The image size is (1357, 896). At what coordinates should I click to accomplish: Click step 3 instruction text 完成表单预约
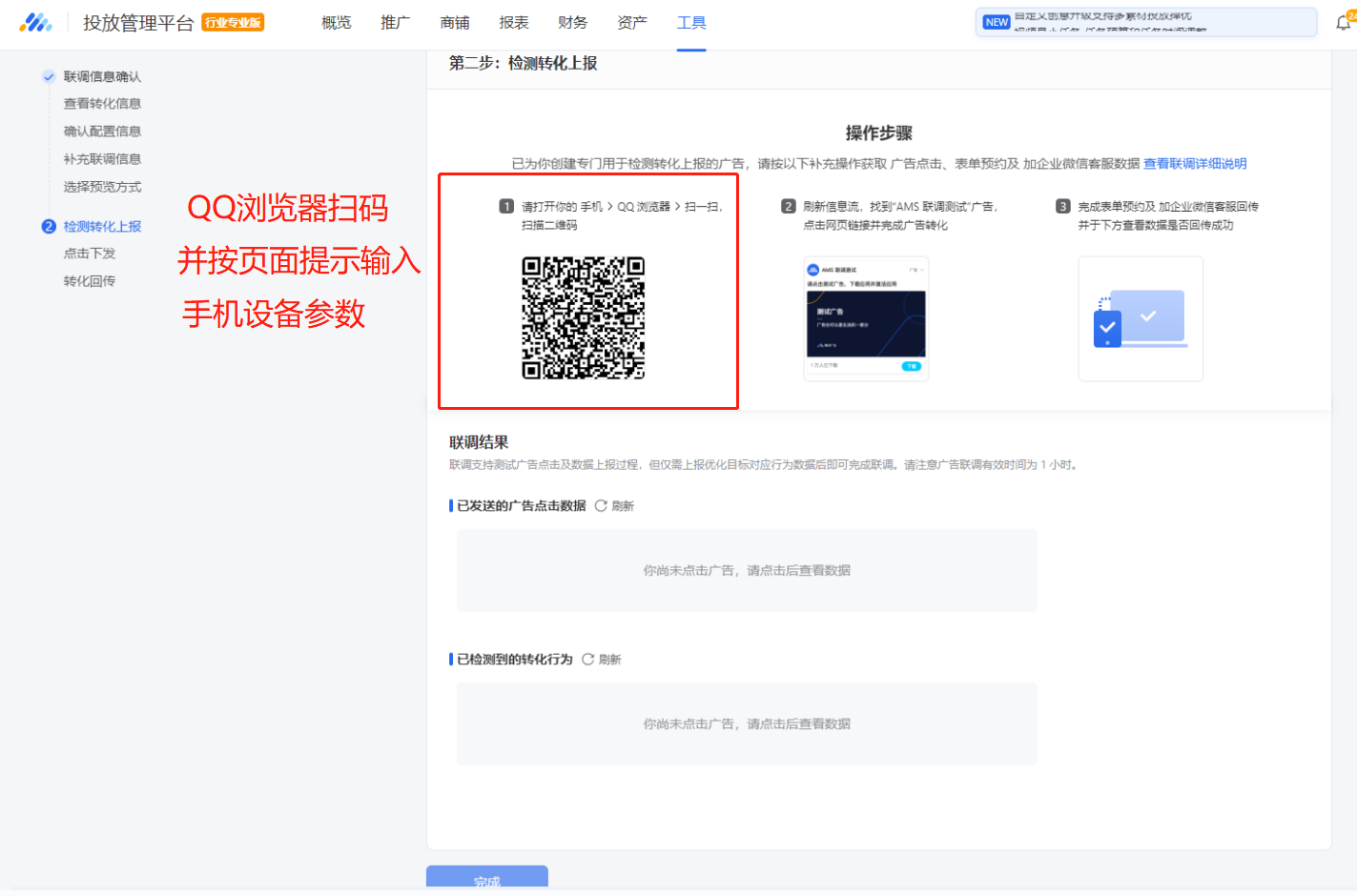coord(1168,215)
